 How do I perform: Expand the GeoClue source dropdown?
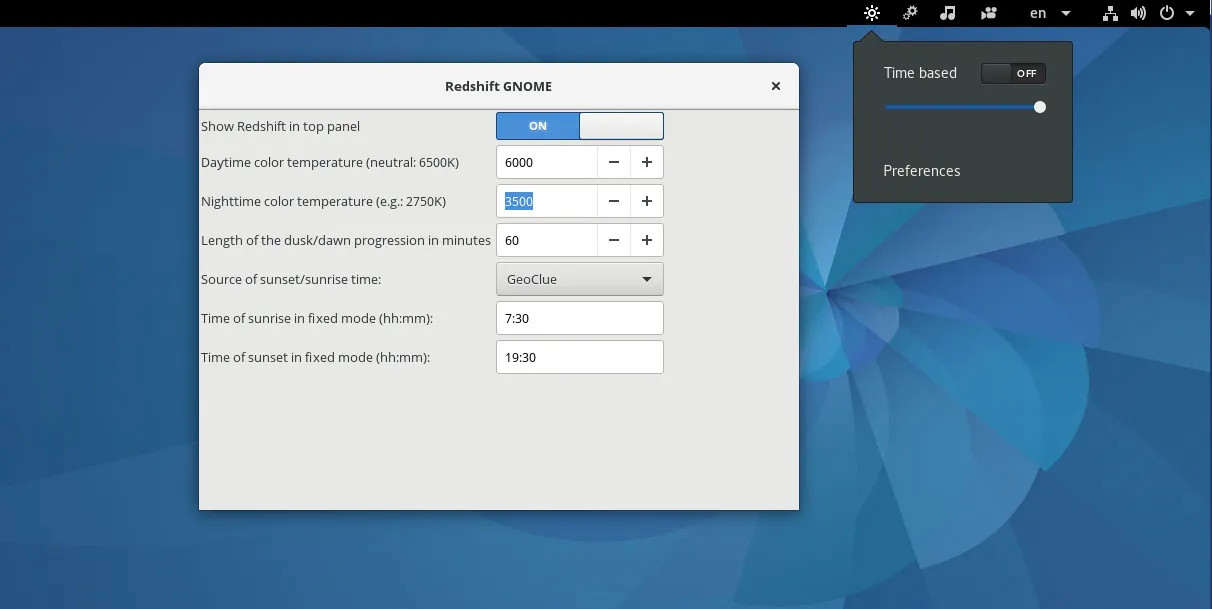(579, 279)
